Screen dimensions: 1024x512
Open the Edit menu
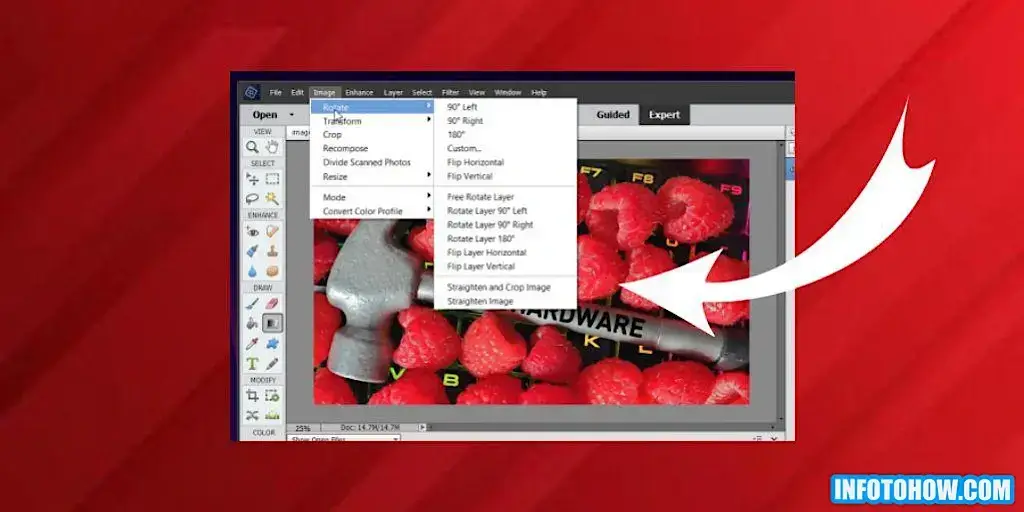[x=297, y=93]
